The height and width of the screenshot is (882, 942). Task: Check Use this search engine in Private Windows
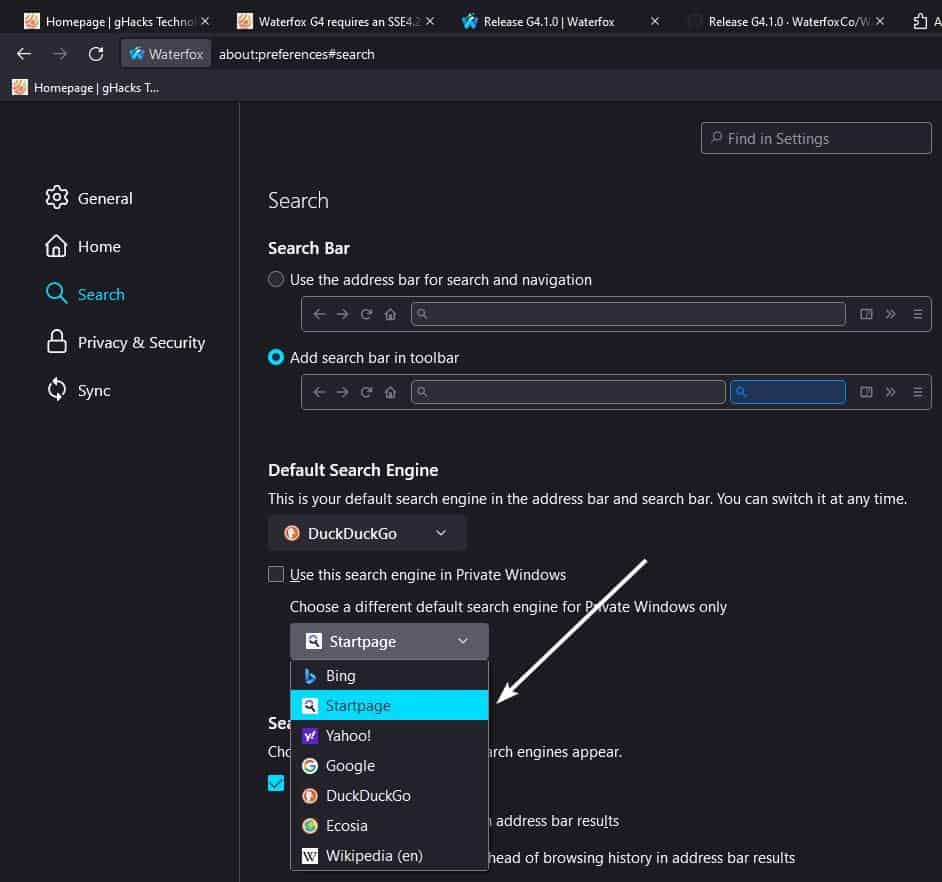(x=276, y=574)
